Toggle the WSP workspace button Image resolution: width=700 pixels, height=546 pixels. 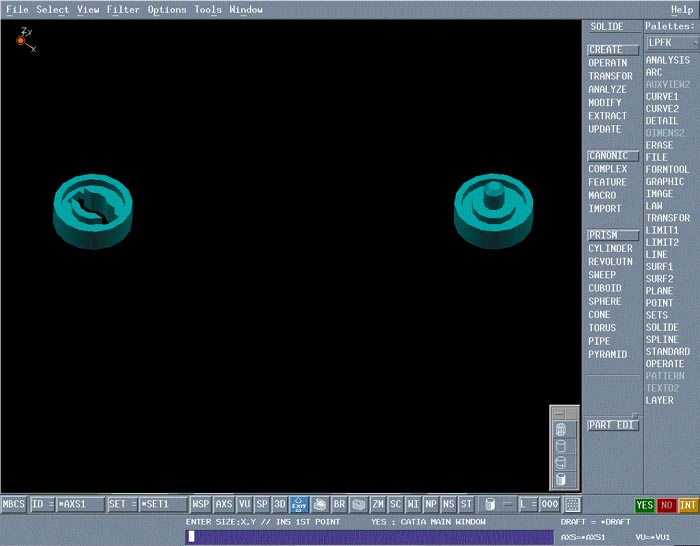coord(201,505)
